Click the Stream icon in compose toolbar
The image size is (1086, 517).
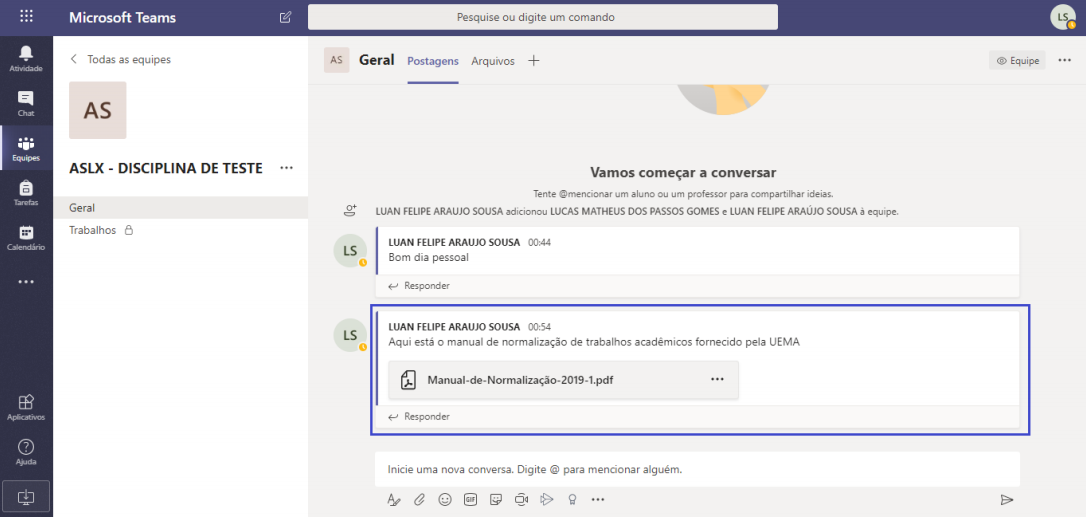coord(547,499)
